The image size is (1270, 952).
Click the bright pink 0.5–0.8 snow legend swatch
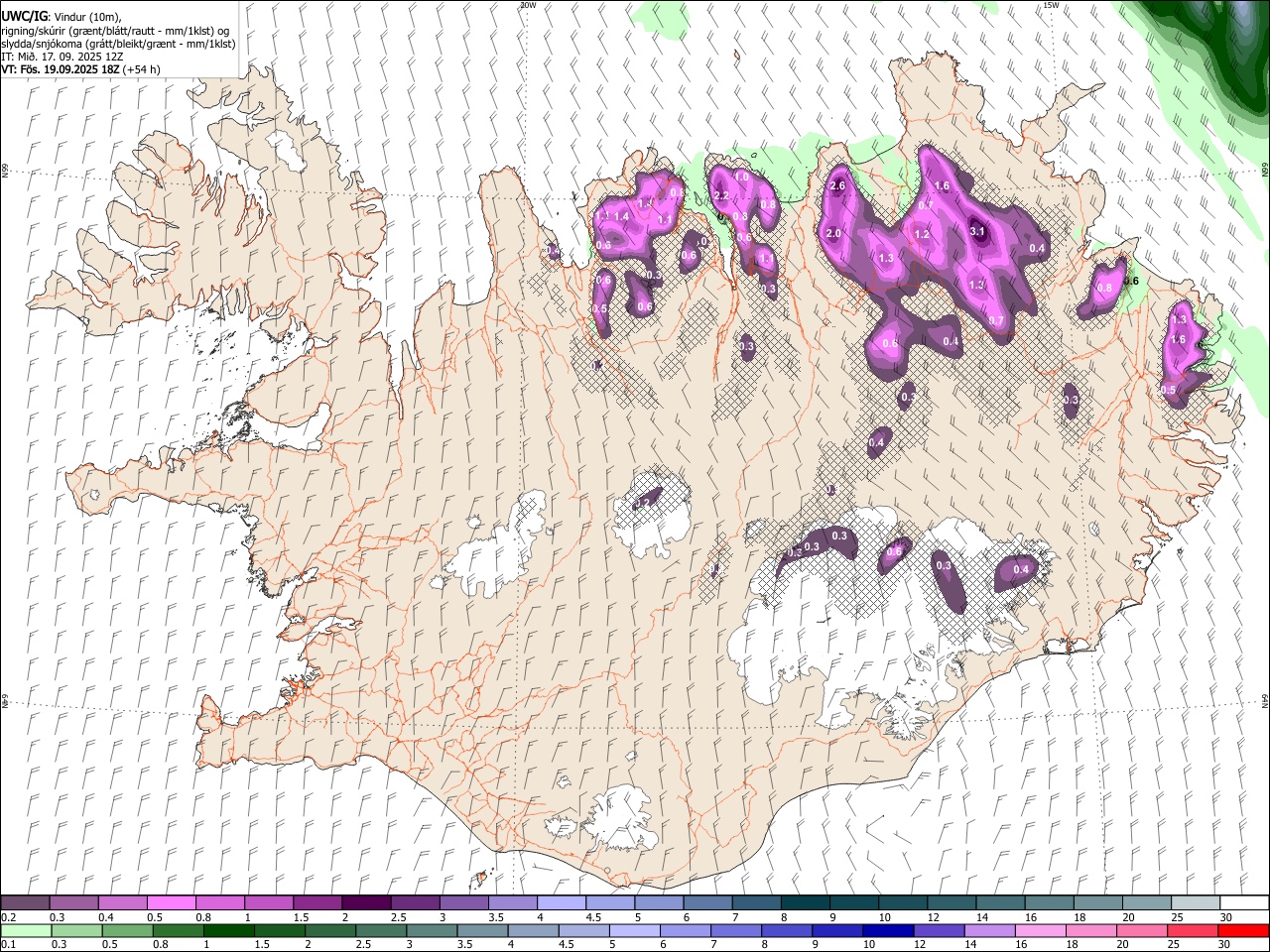(x=172, y=903)
